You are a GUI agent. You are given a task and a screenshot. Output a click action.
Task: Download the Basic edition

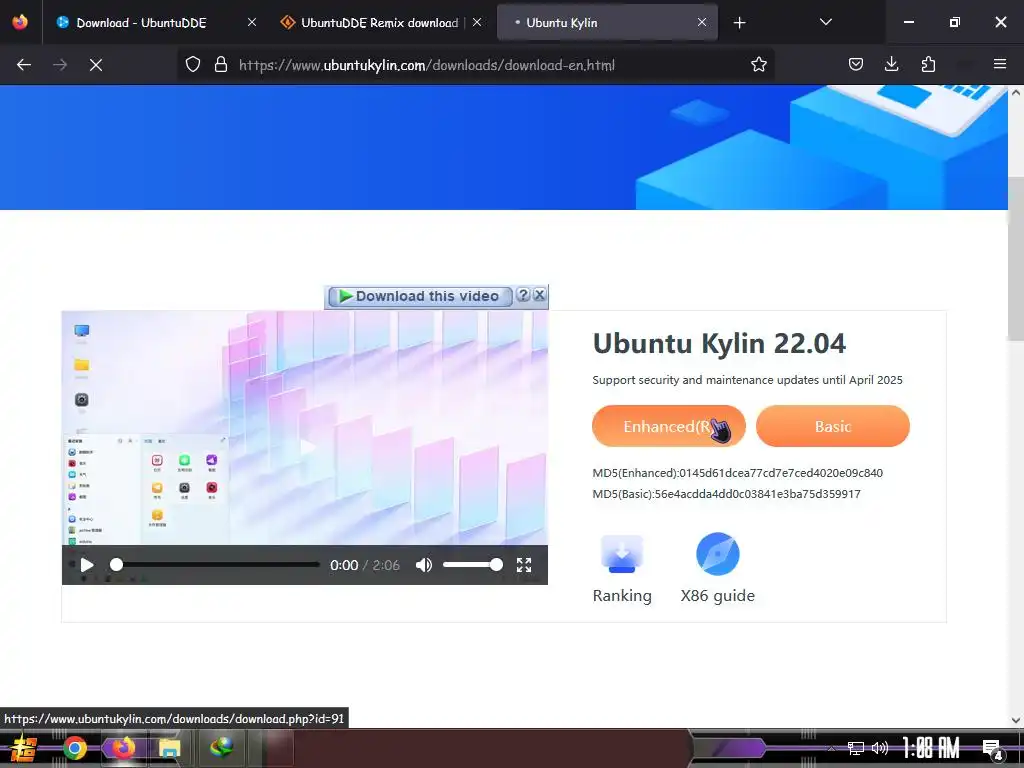[833, 426]
